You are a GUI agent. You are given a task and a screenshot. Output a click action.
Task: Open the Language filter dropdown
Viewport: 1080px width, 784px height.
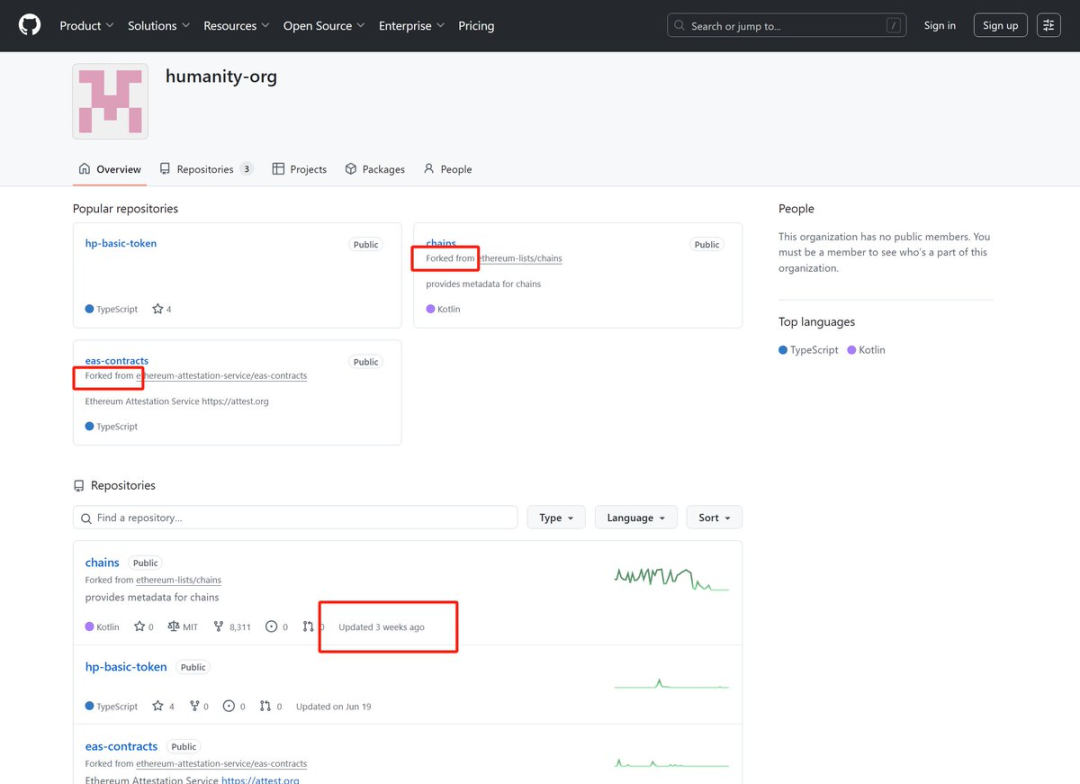coord(635,518)
